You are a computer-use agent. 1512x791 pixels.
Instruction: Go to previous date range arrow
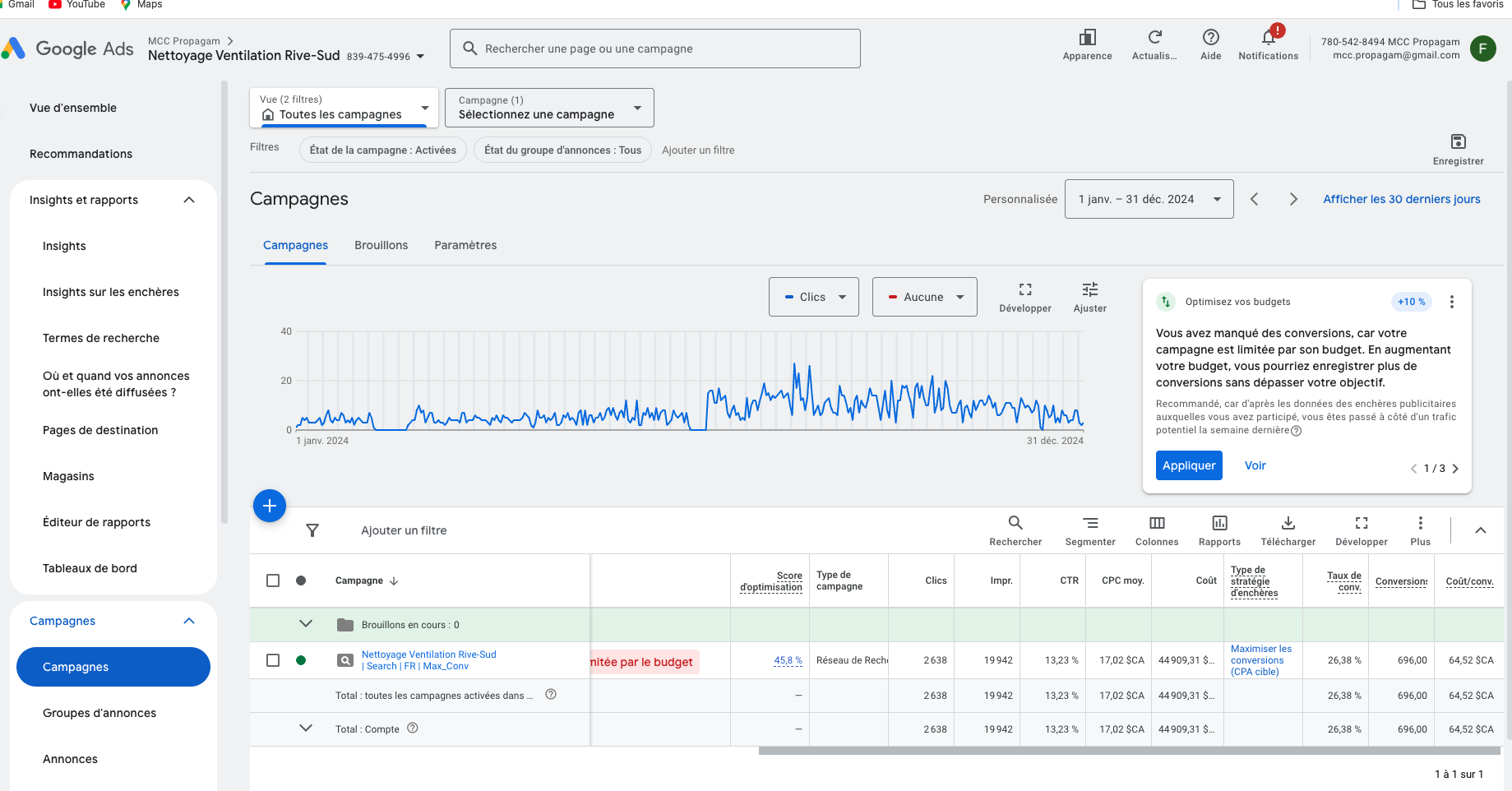1254,199
